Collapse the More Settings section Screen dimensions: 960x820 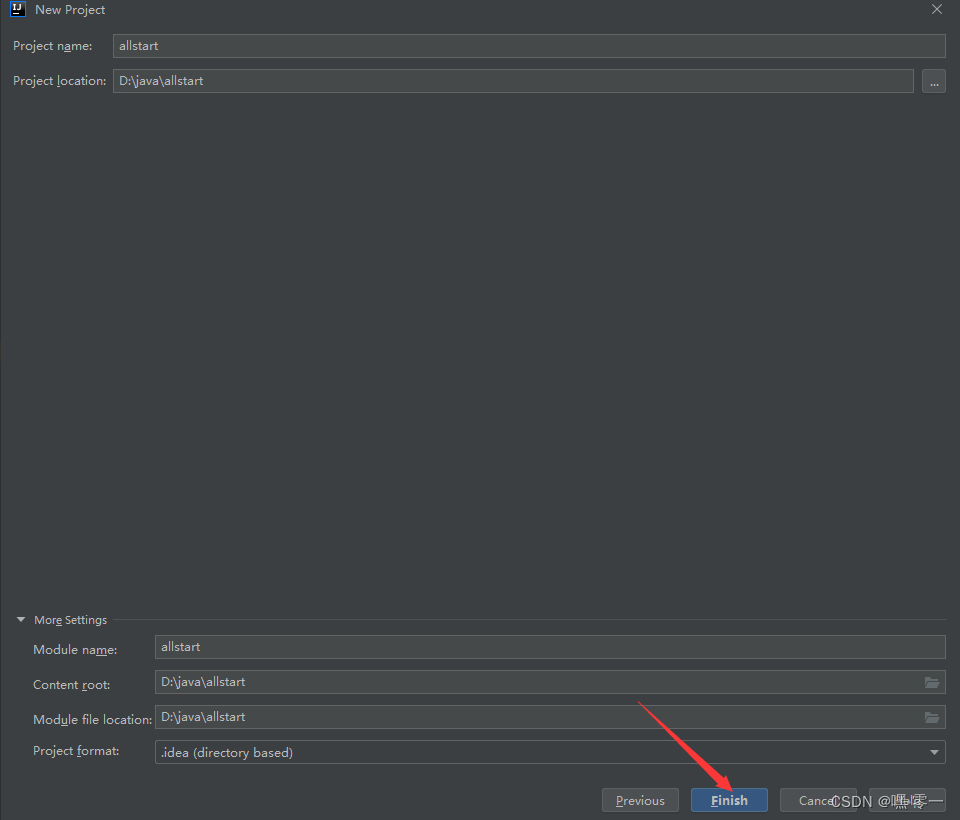(21, 620)
